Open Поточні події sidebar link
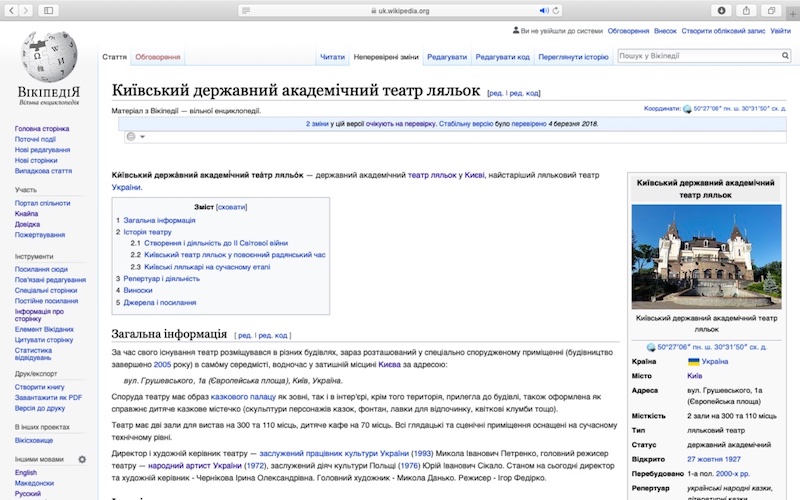800x500 pixels. click(35, 139)
